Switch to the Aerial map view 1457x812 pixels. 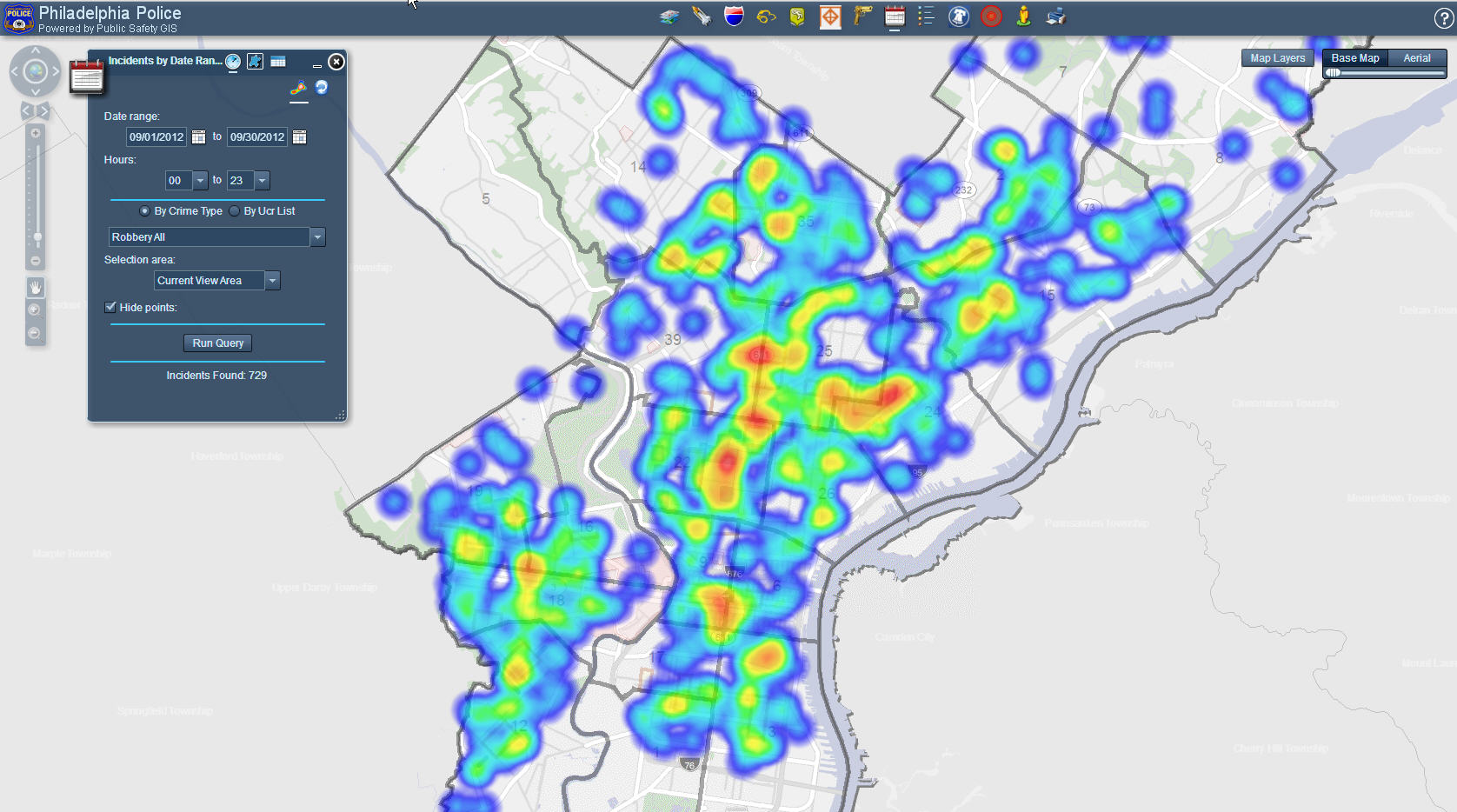point(1416,58)
